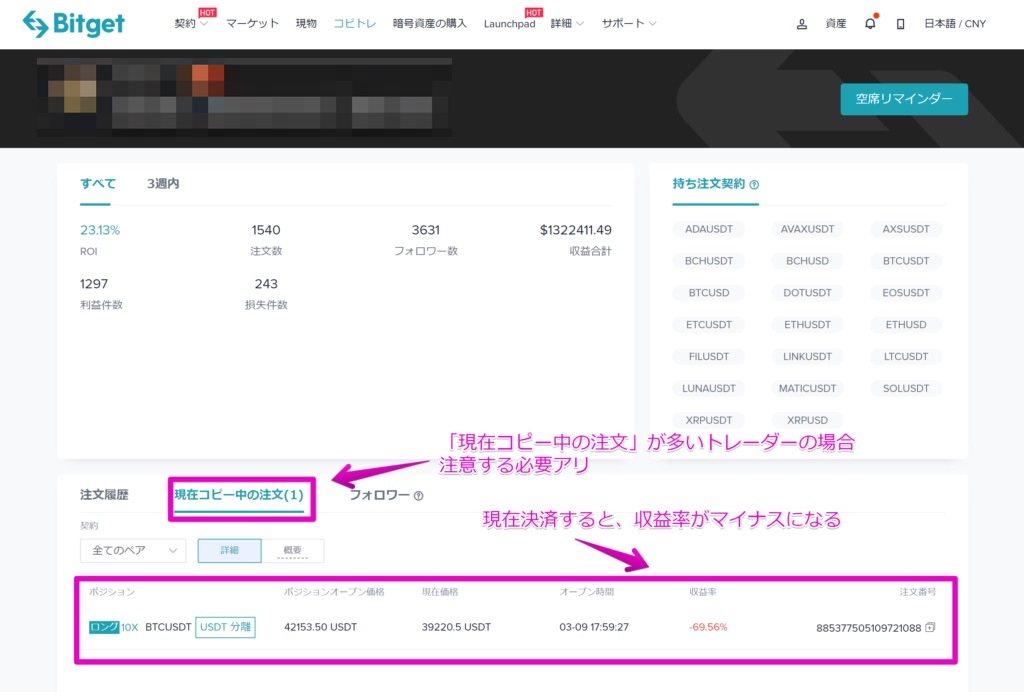Viewport: 1024px width, 692px height.
Task: Open 資産 assets link
Action: (836, 24)
